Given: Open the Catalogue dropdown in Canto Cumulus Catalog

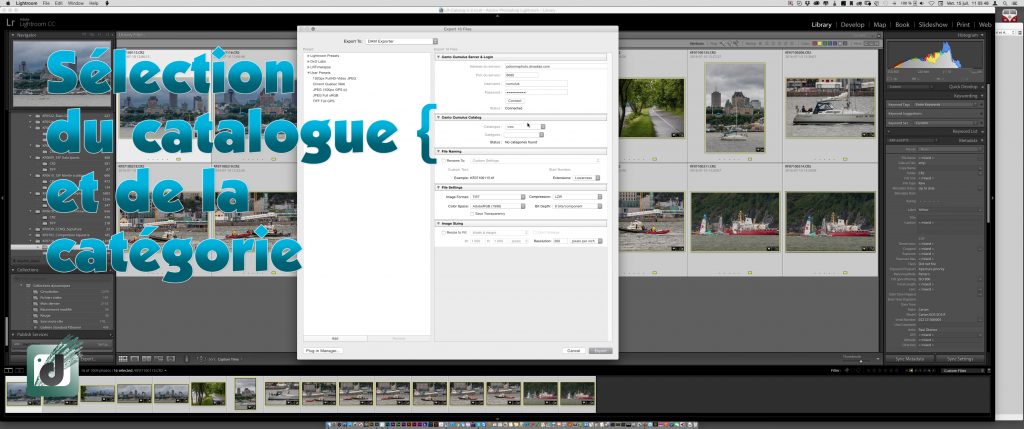Looking at the screenshot, I should coord(525,127).
